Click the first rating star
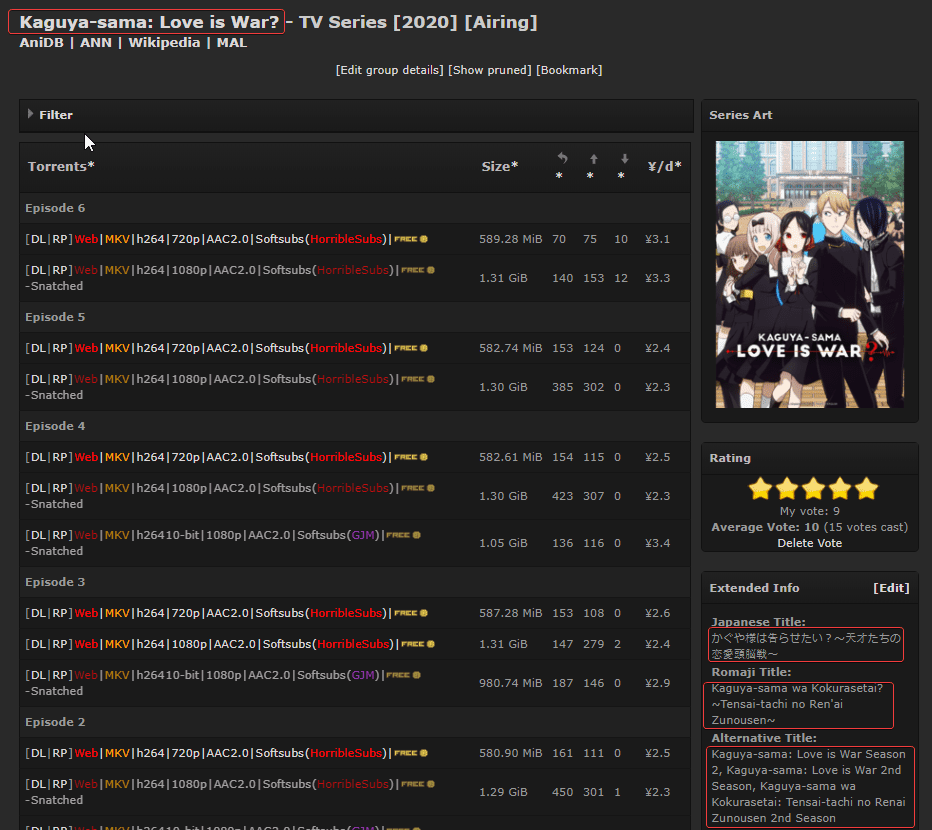932x830 pixels. pyautogui.click(x=760, y=489)
